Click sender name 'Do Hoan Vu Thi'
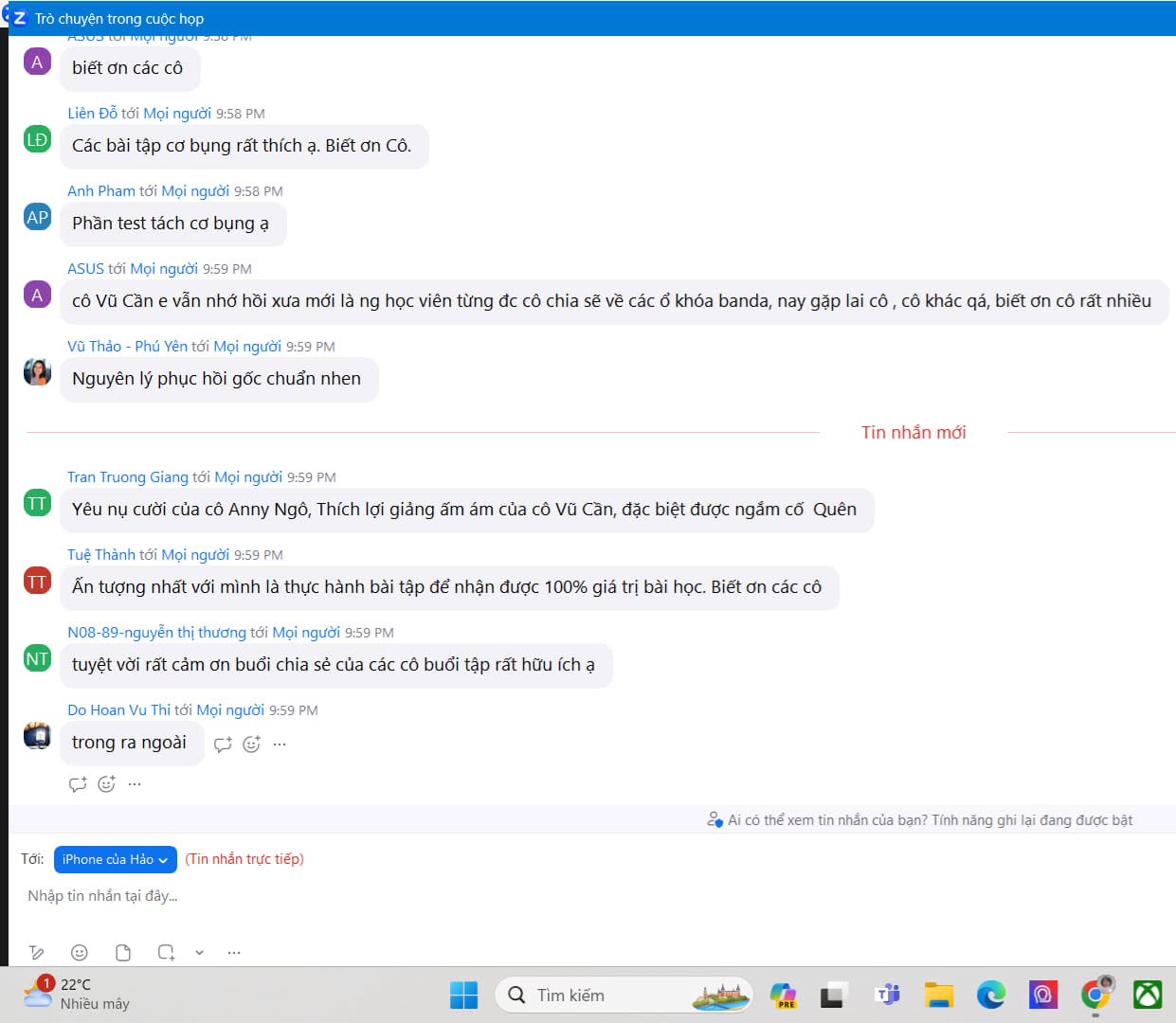 pos(118,709)
